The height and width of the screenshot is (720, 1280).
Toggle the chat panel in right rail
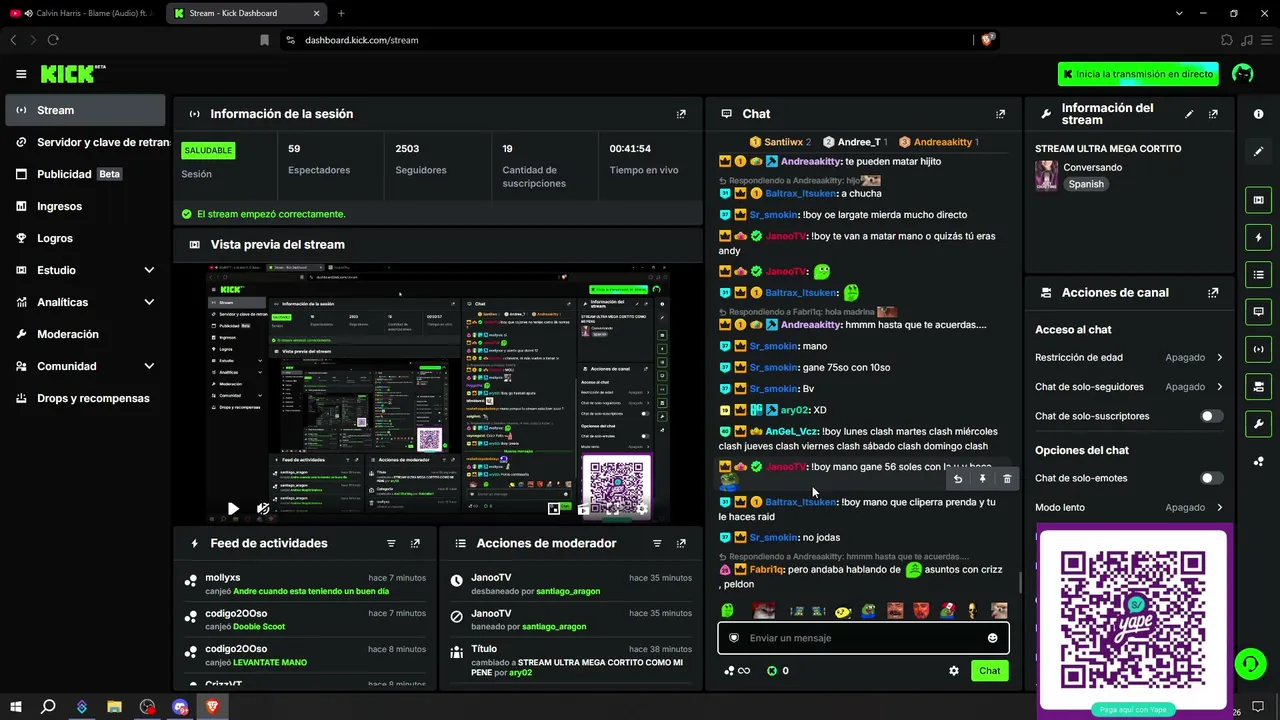[x=1258, y=312]
